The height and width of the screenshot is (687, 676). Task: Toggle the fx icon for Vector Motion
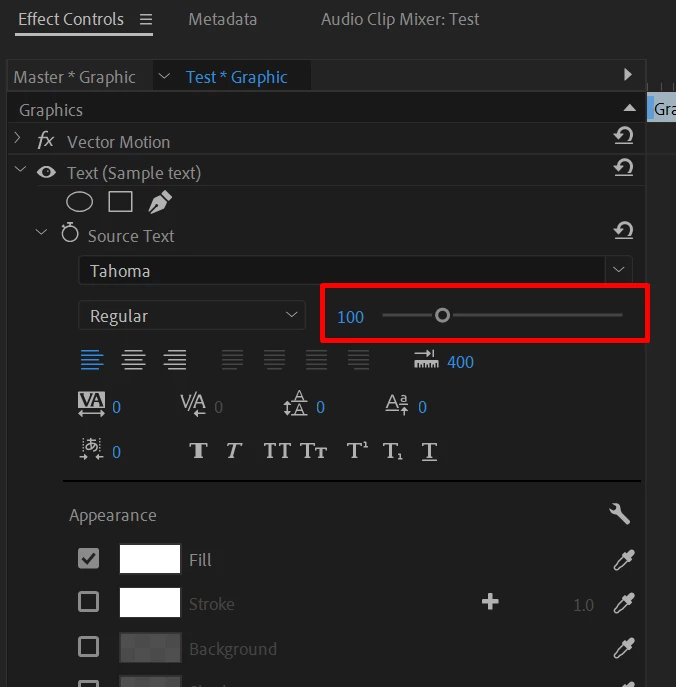(x=46, y=141)
